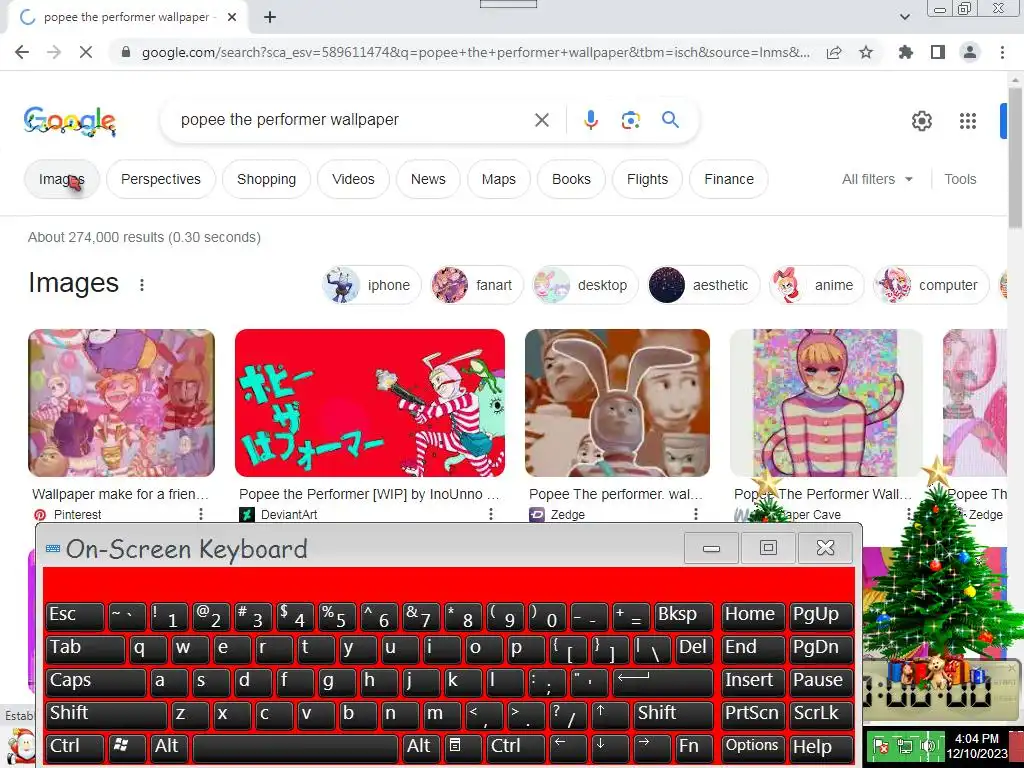Expand the All filters dropdown

(x=877, y=179)
